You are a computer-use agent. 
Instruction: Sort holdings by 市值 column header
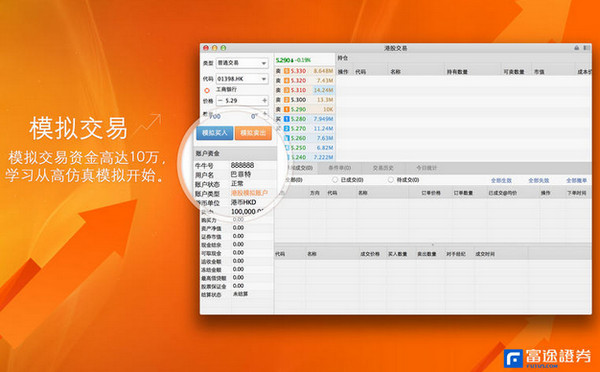click(539, 72)
